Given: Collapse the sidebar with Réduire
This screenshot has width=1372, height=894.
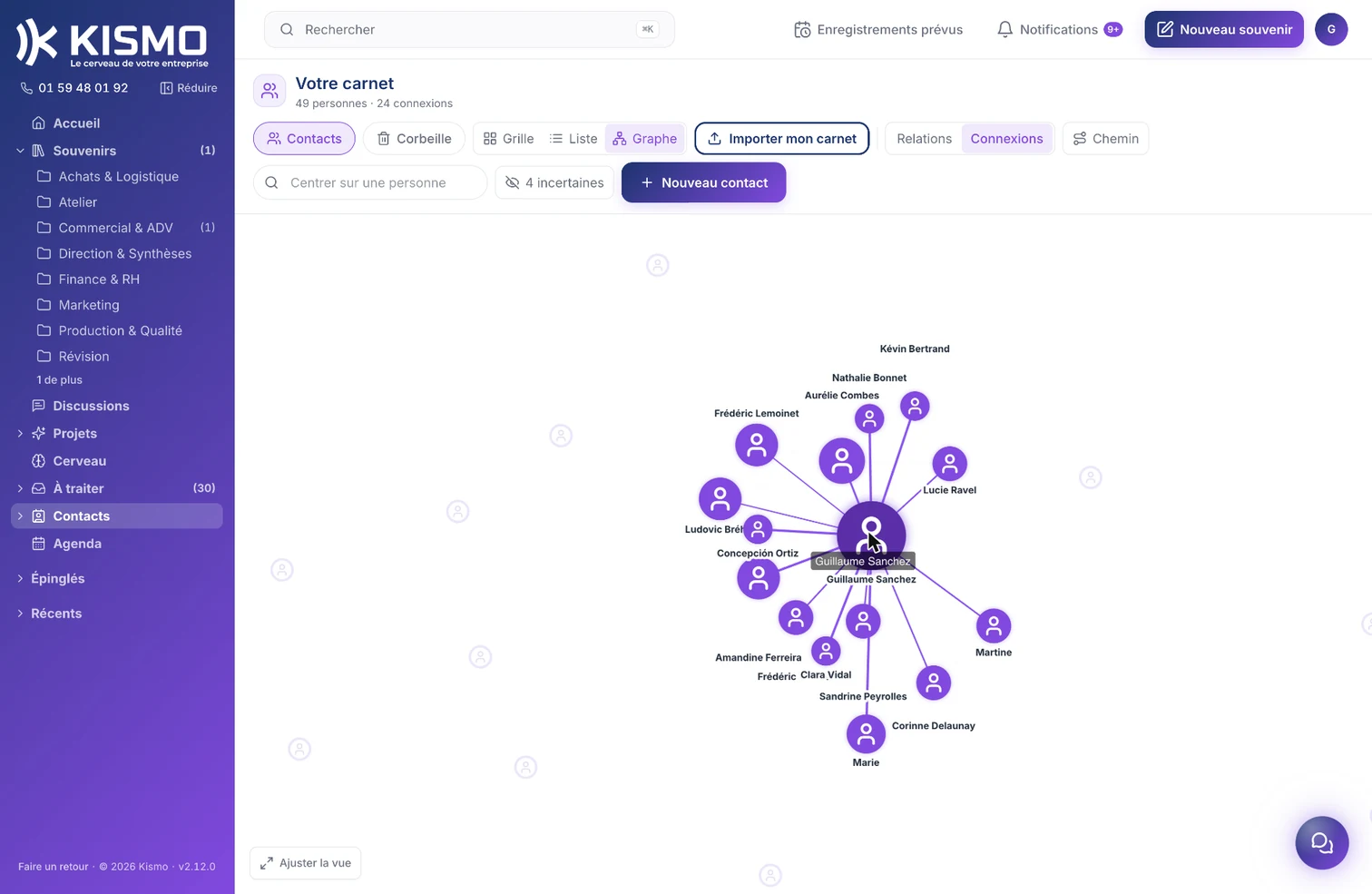Looking at the screenshot, I should click(189, 88).
